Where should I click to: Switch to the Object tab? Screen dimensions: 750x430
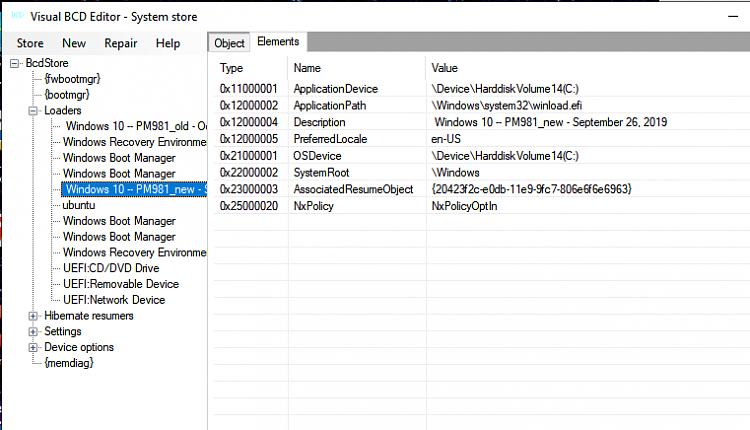tap(229, 43)
